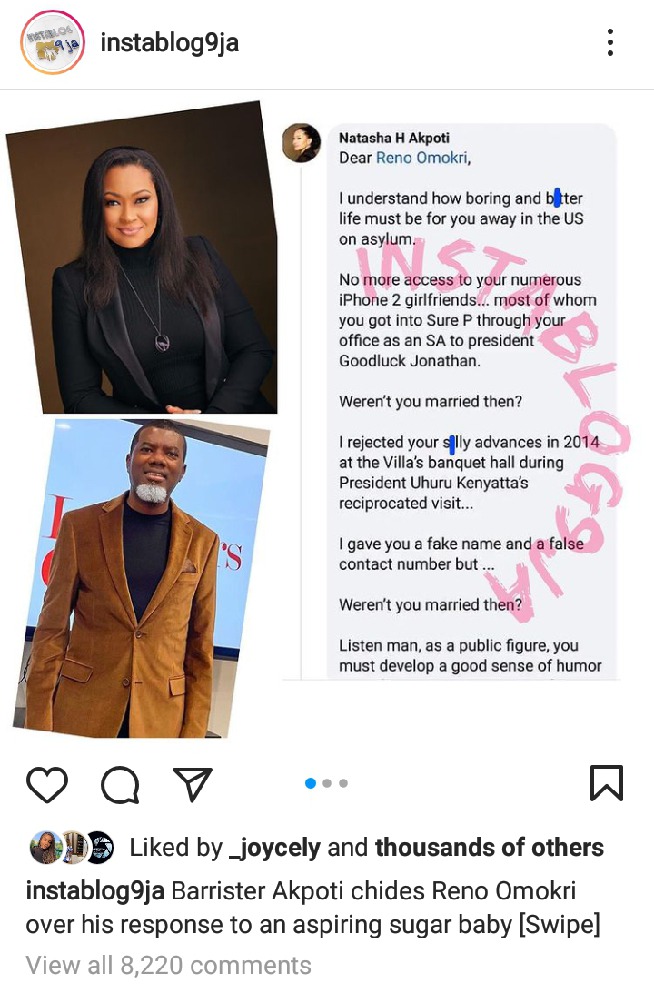This screenshot has width=654, height=985.
Task: Open instablog9ja profile picture story
Action: [x=52, y=43]
